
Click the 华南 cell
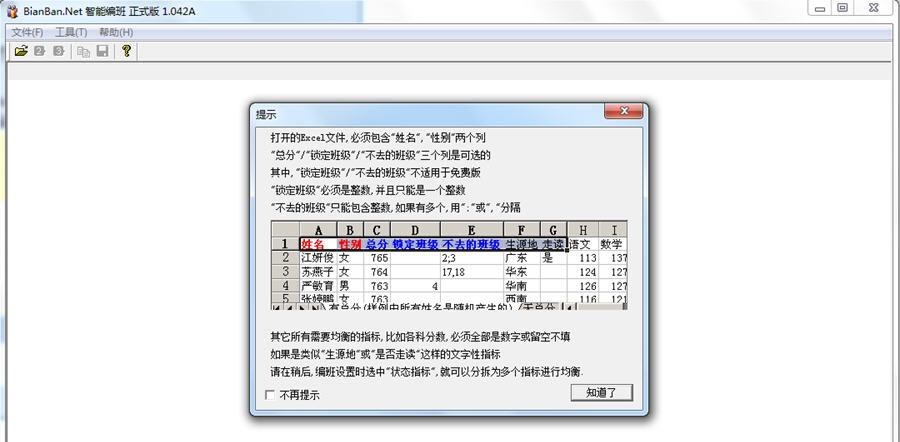(x=522, y=285)
